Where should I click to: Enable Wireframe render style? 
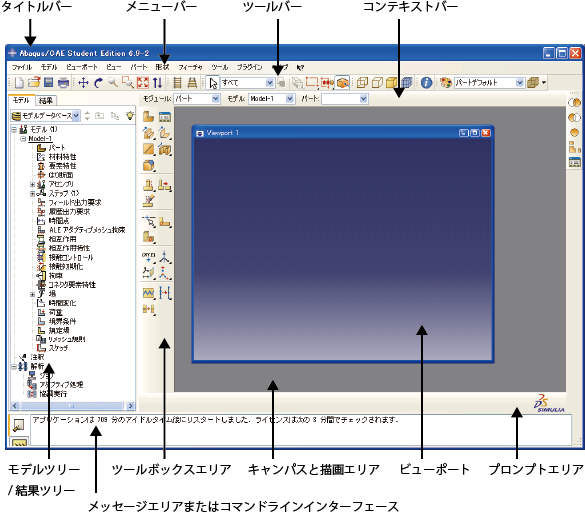coord(362,82)
